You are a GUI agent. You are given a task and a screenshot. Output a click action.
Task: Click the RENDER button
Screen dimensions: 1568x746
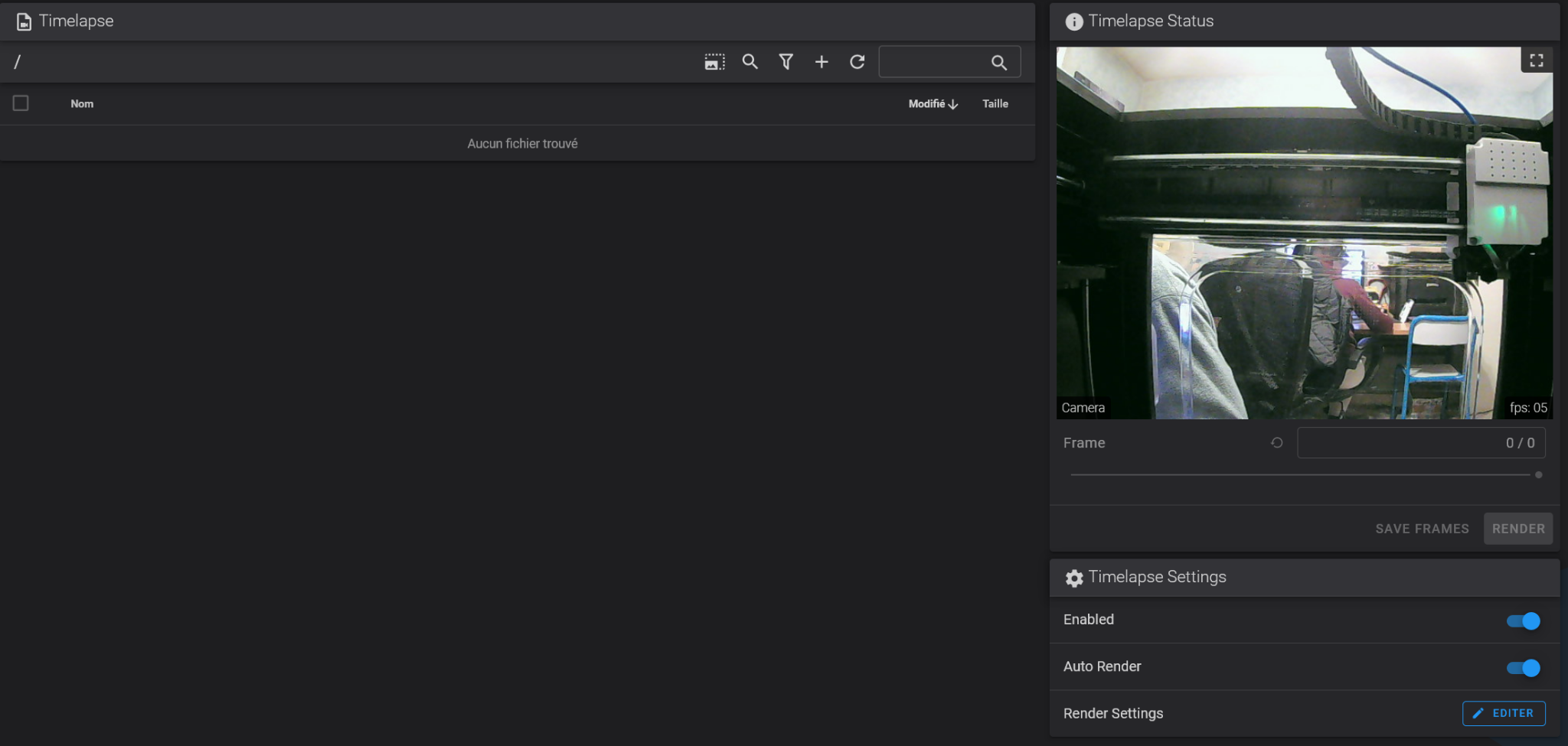[x=1518, y=529]
